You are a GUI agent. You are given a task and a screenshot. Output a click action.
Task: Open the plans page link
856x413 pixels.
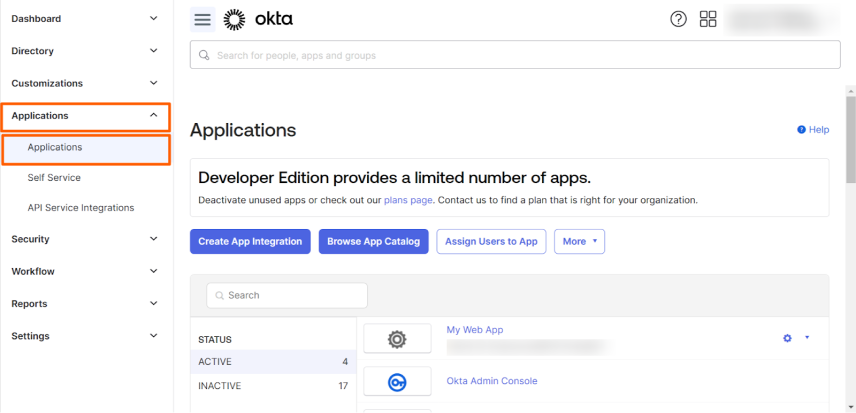click(408, 200)
